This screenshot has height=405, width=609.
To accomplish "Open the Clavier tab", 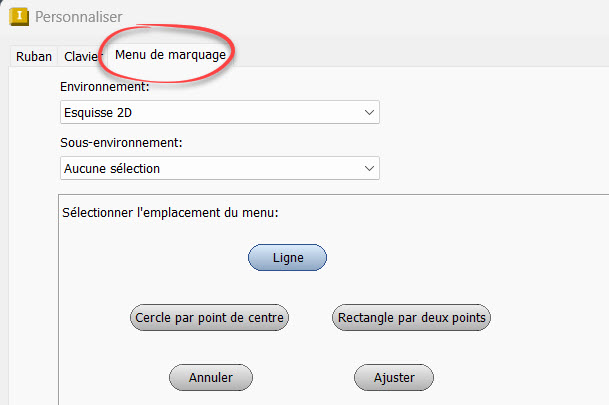I will click(81, 56).
